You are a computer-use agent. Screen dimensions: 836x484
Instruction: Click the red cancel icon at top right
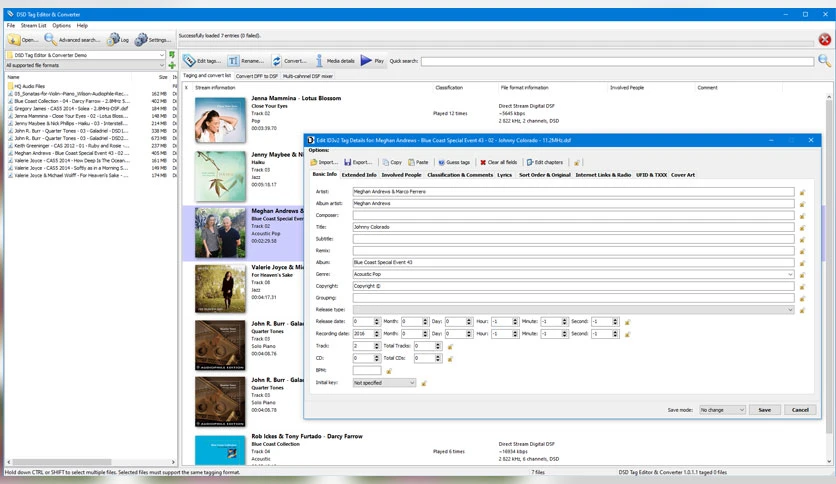[824, 39]
